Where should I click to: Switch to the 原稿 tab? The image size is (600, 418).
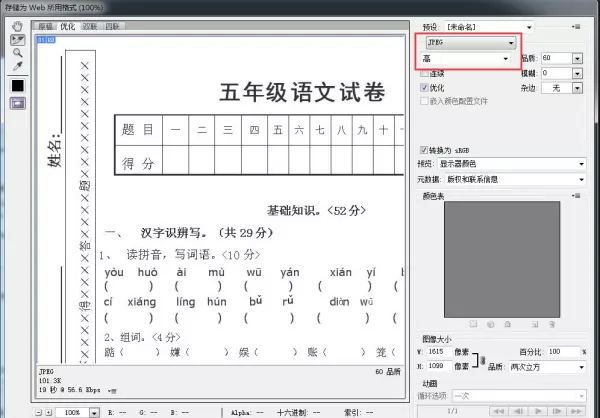[46, 26]
